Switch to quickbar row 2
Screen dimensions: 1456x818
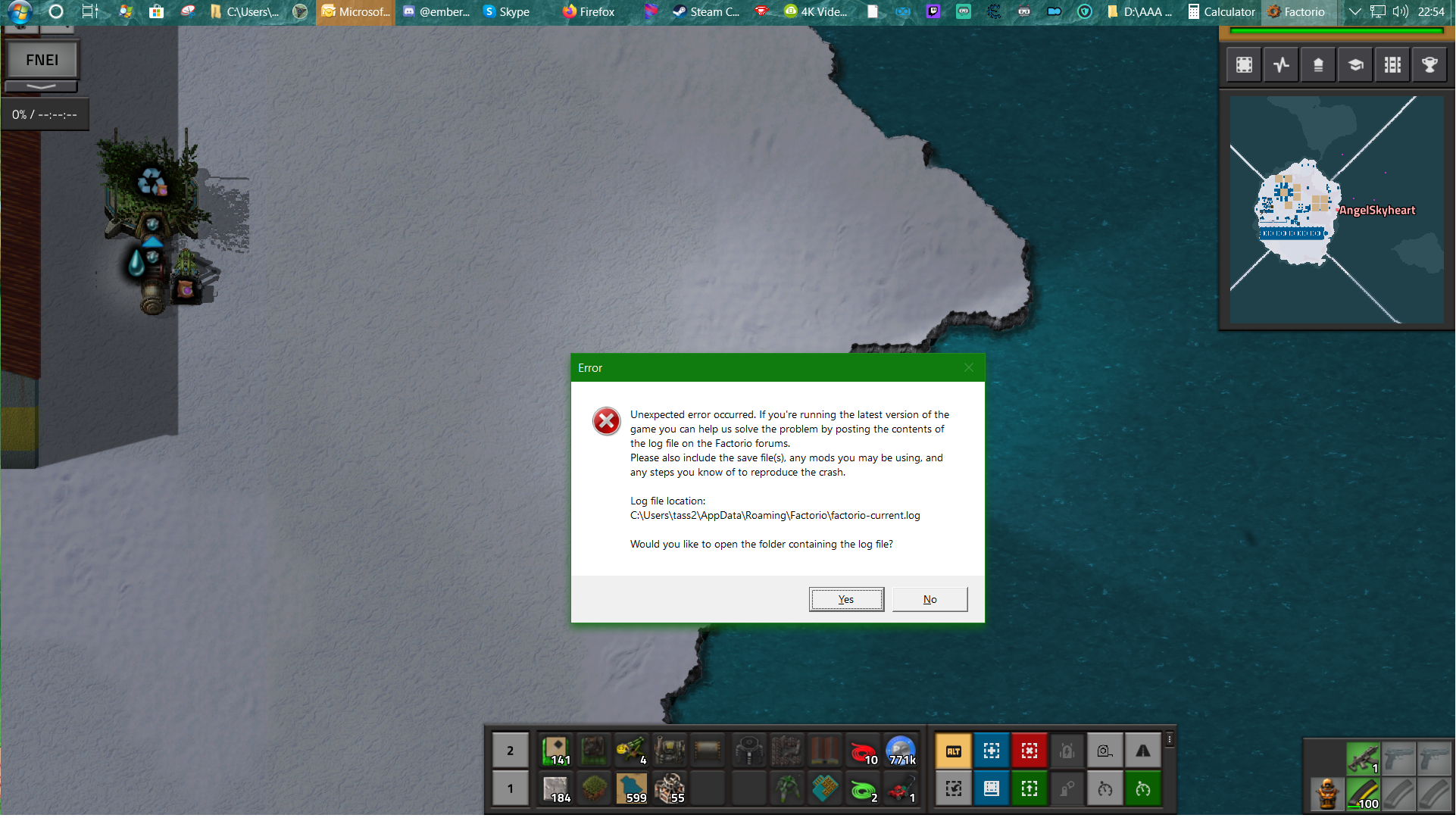point(510,751)
